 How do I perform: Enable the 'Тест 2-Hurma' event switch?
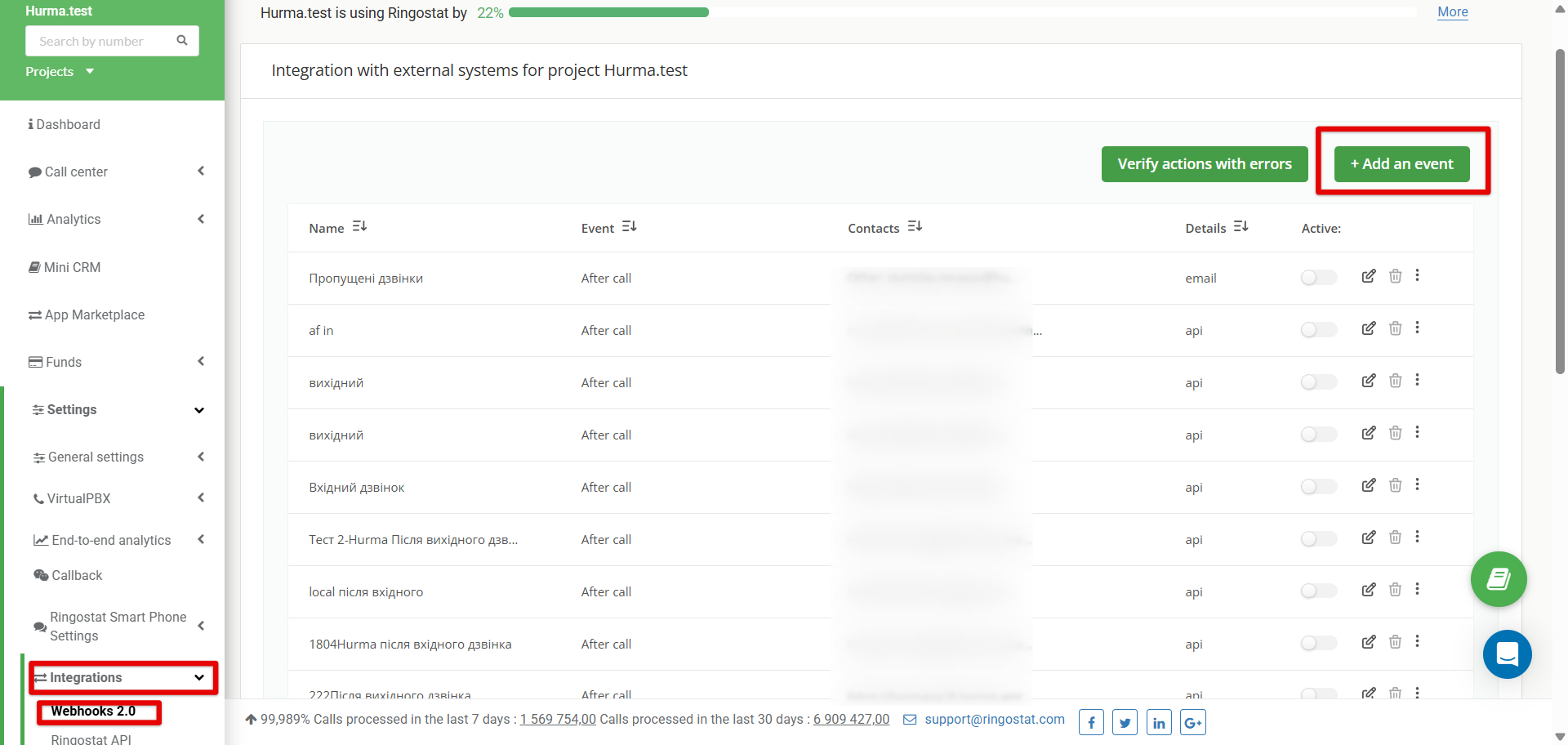1319,539
